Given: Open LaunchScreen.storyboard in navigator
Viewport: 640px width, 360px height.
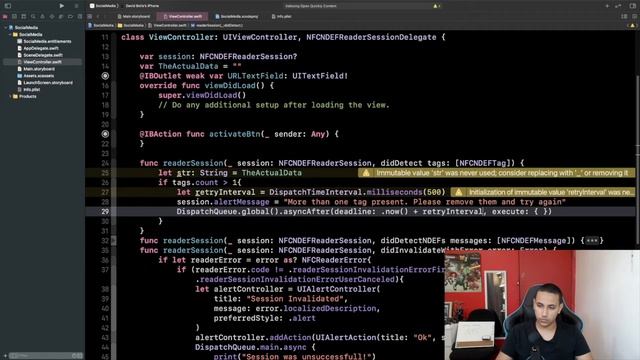Looking at the screenshot, I should (45, 83).
